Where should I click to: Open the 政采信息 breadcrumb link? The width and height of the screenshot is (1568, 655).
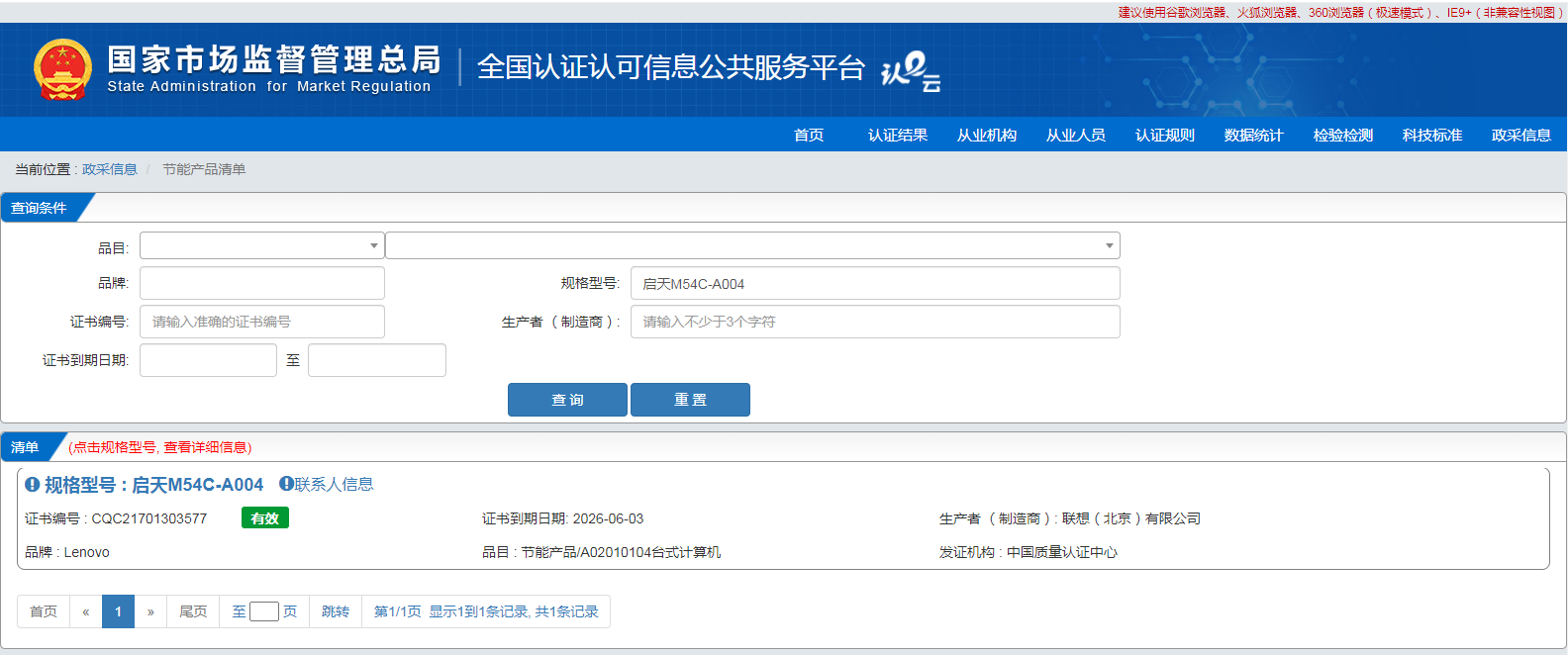109,169
